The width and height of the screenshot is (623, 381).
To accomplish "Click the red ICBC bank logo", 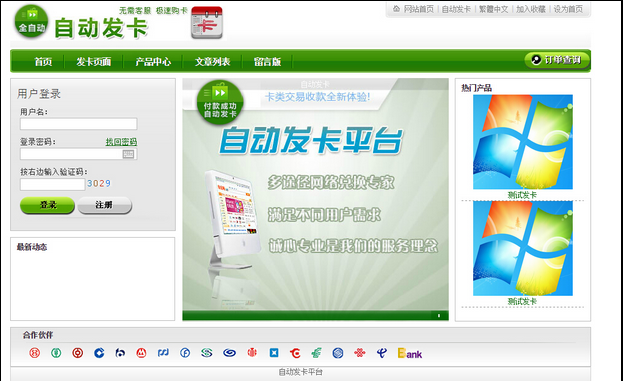I will point(35,352).
